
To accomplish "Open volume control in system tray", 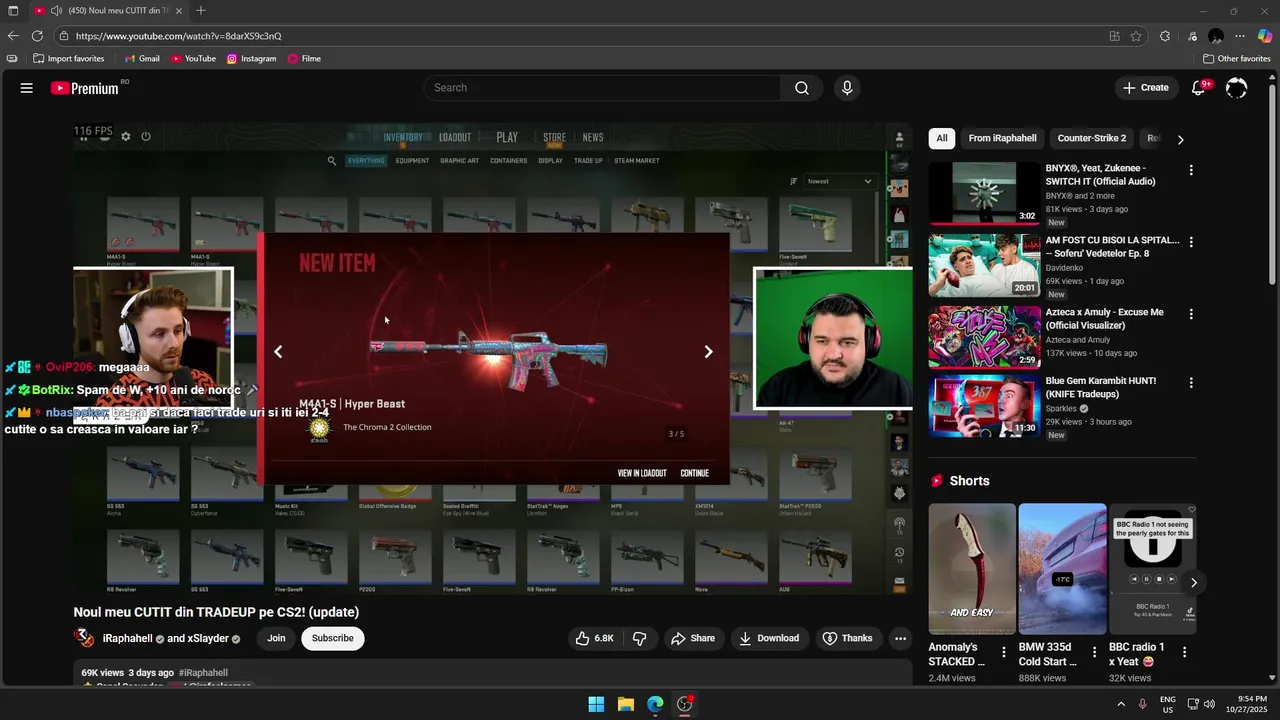I will click(1209, 704).
